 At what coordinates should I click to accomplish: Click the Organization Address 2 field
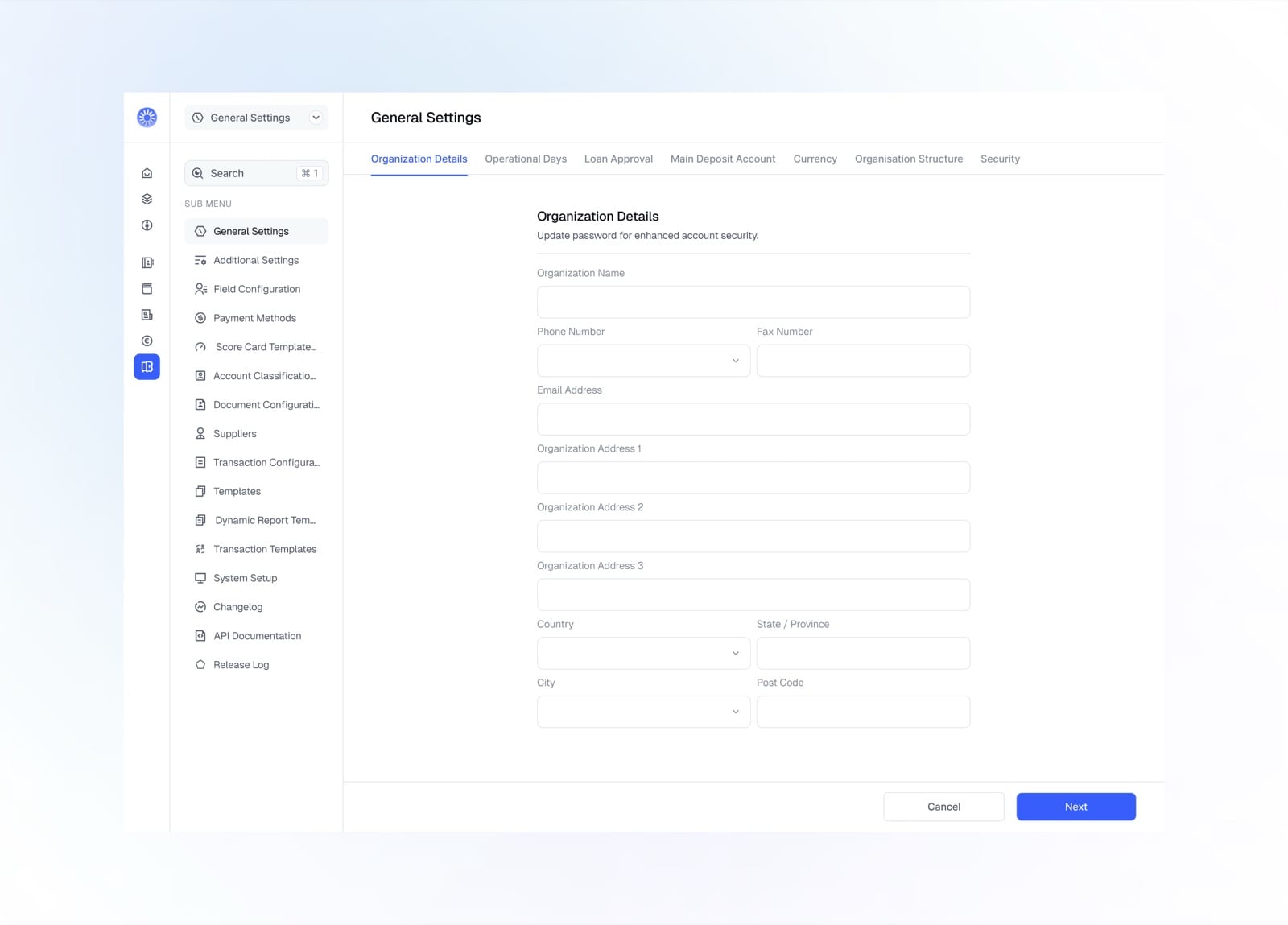point(753,536)
